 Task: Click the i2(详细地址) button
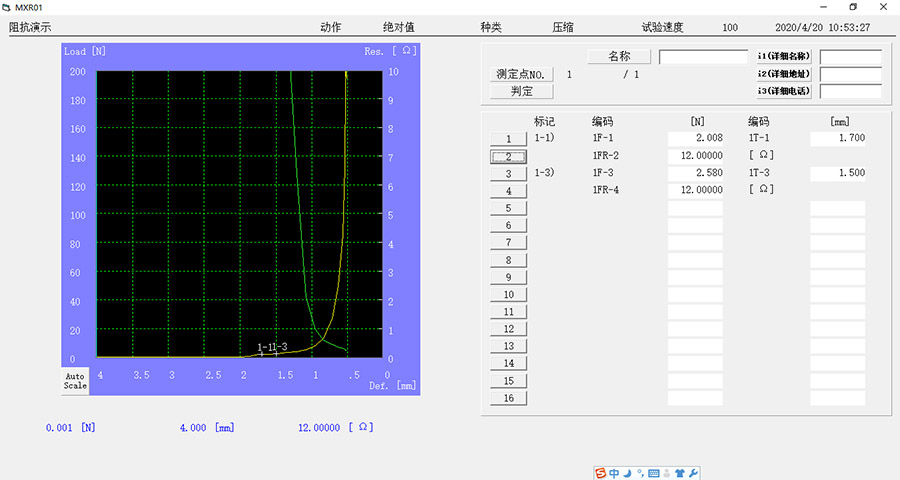click(784, 73)
